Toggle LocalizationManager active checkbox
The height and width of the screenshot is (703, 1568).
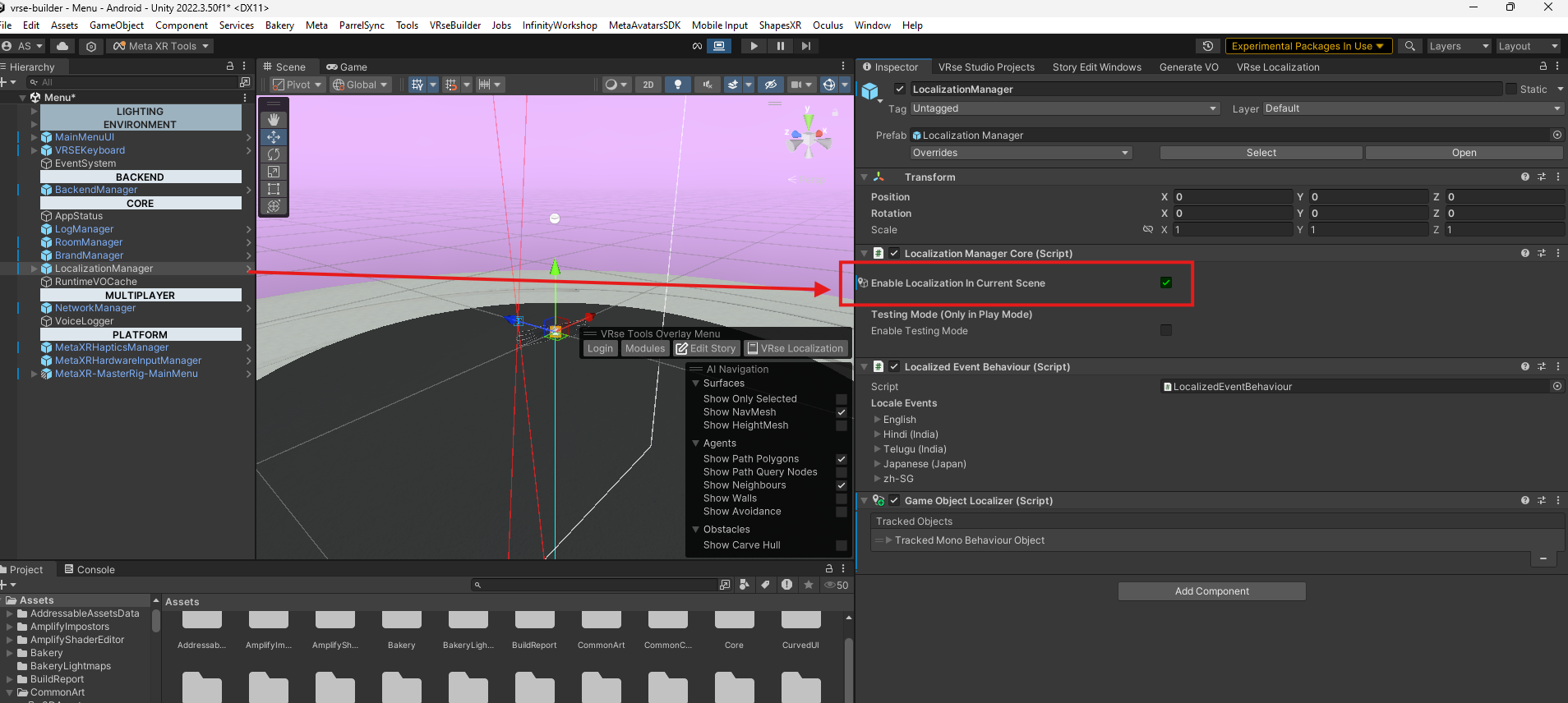tap(900, 89)
